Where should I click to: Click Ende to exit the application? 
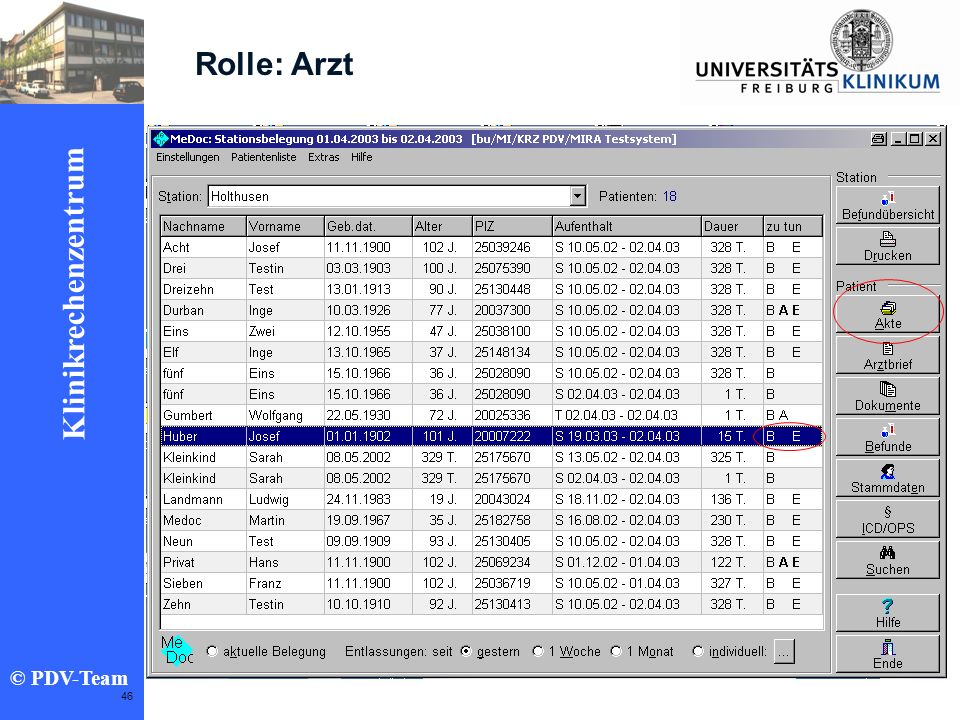[x=887, y=654]
